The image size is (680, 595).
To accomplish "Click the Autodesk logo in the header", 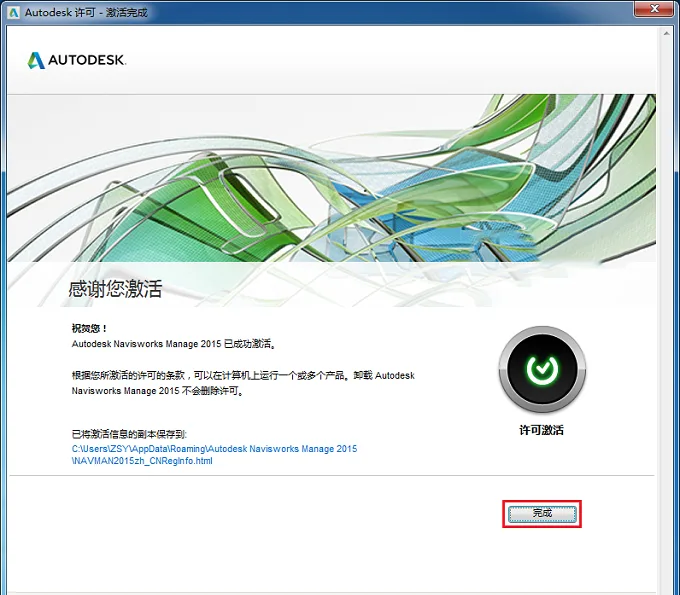I will [x=77, y=60].
